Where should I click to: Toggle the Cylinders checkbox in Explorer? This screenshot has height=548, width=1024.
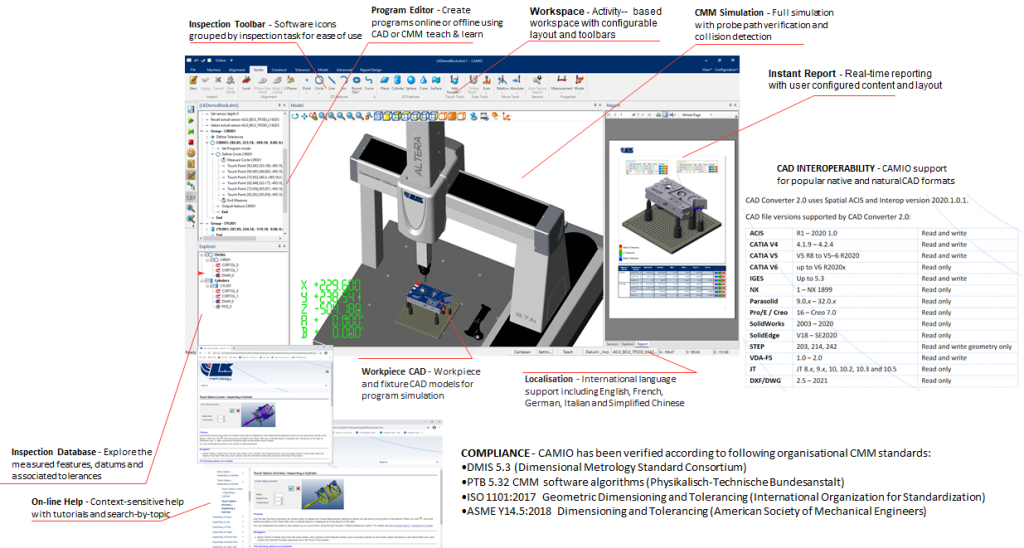click(205, 279)
